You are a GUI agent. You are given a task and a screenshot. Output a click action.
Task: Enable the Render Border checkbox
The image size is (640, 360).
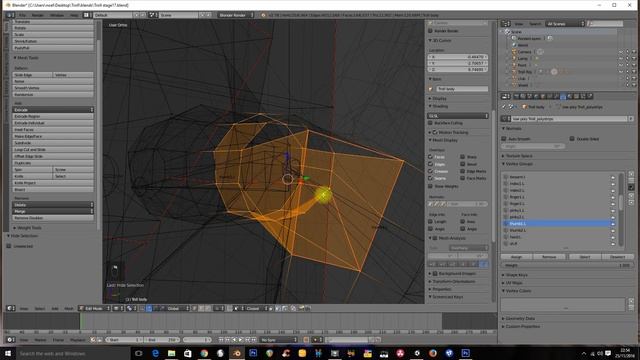tap(430, 31)
